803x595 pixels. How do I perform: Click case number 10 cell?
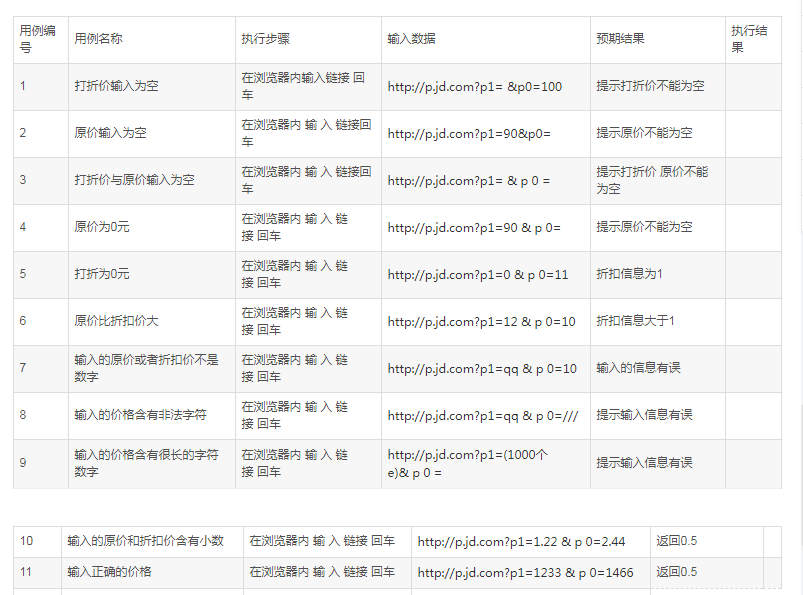tap(37, 542)
